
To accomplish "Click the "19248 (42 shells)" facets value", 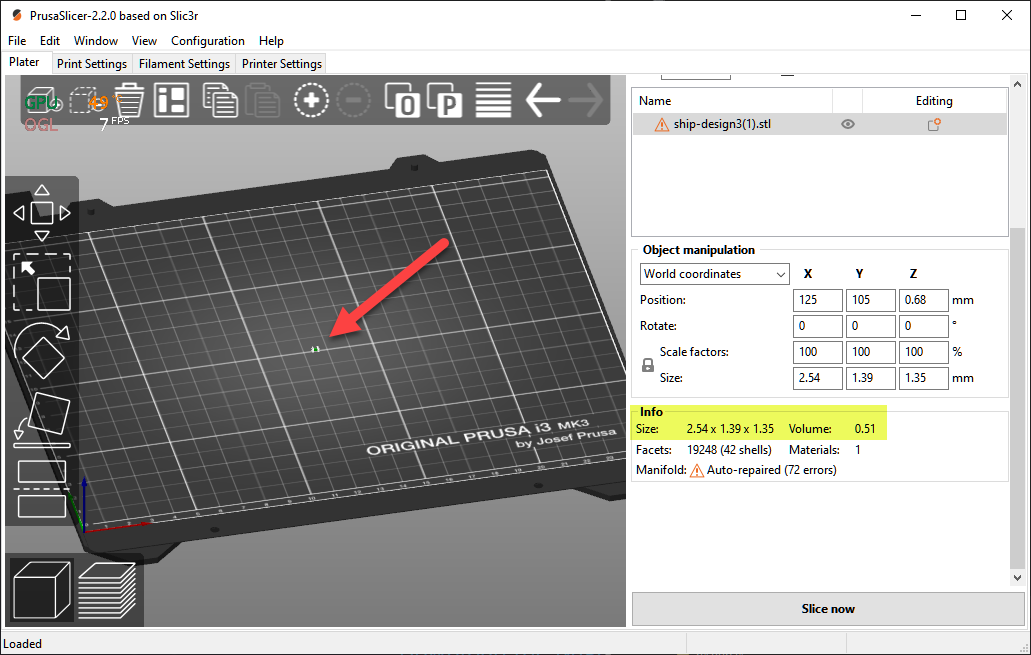I will [729, 450].
